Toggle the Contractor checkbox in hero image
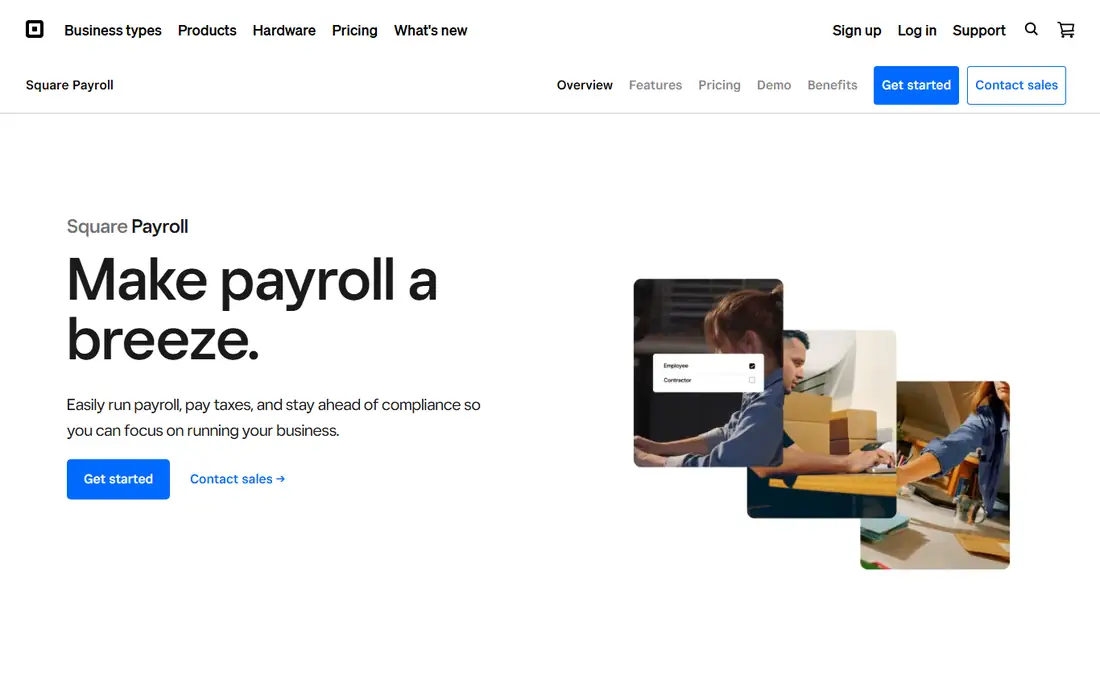 point(751,380)
